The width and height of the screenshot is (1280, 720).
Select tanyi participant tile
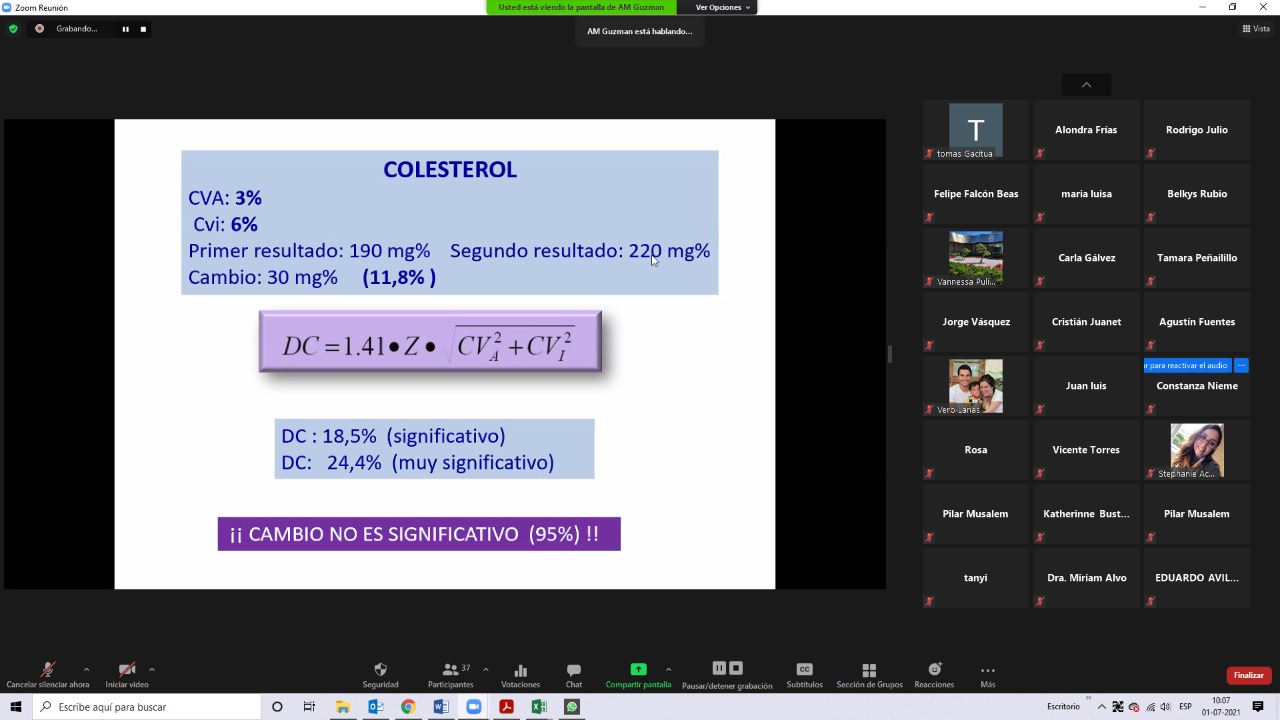pyautogui.click(x=976, y=578)
